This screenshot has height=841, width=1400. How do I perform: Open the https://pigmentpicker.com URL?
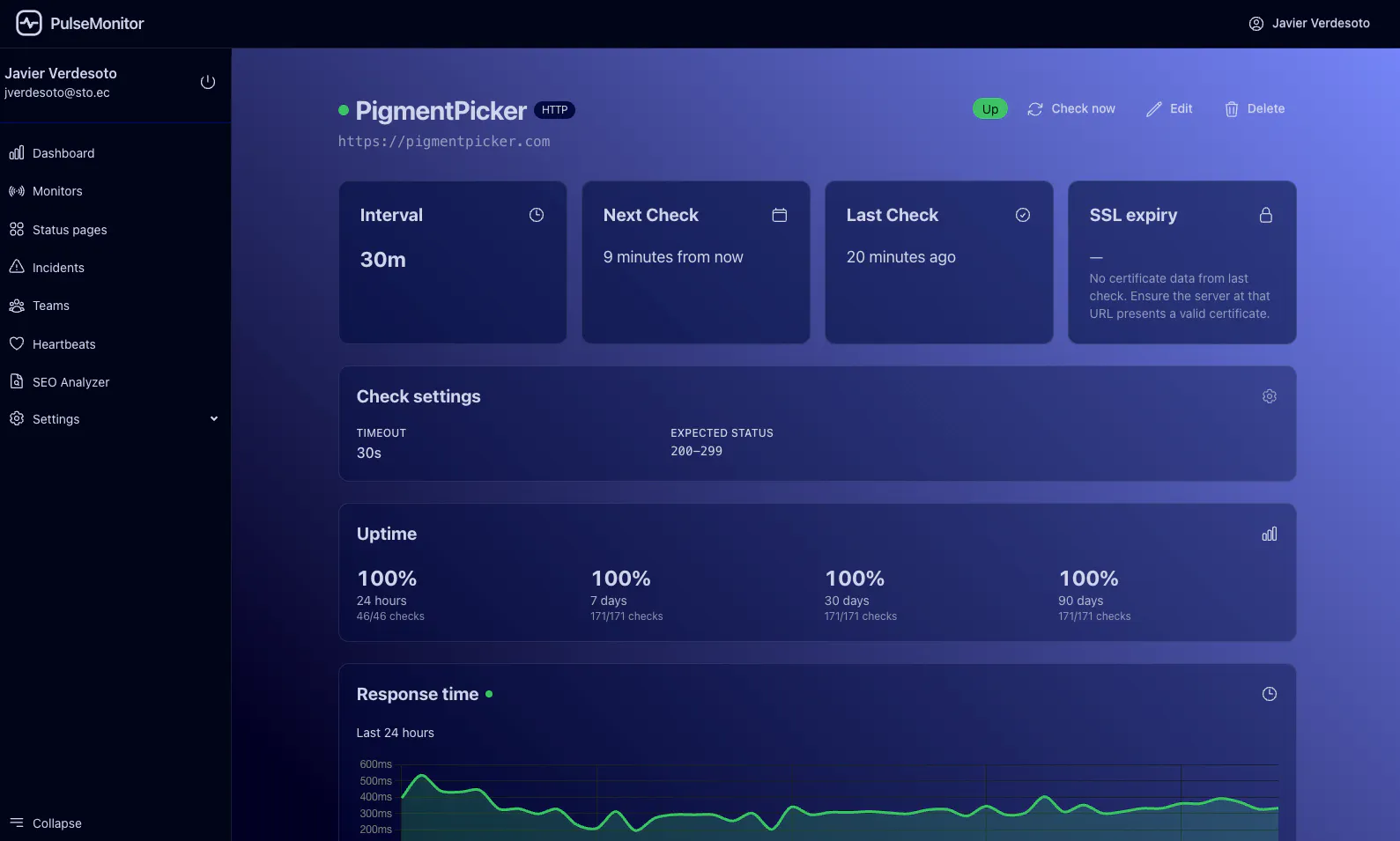[444, 141]
